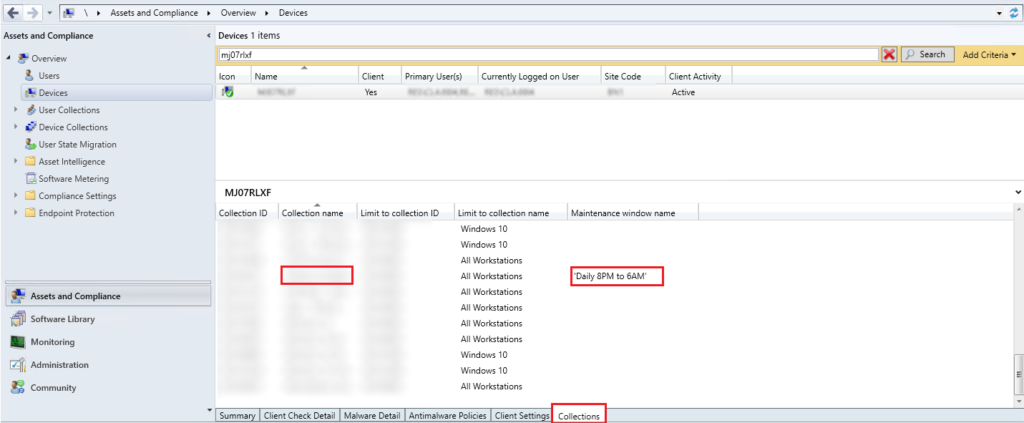Viewport: 1024px width, 423px height.
Task: Clear search with red X icon
Action: tap(889, 54)
